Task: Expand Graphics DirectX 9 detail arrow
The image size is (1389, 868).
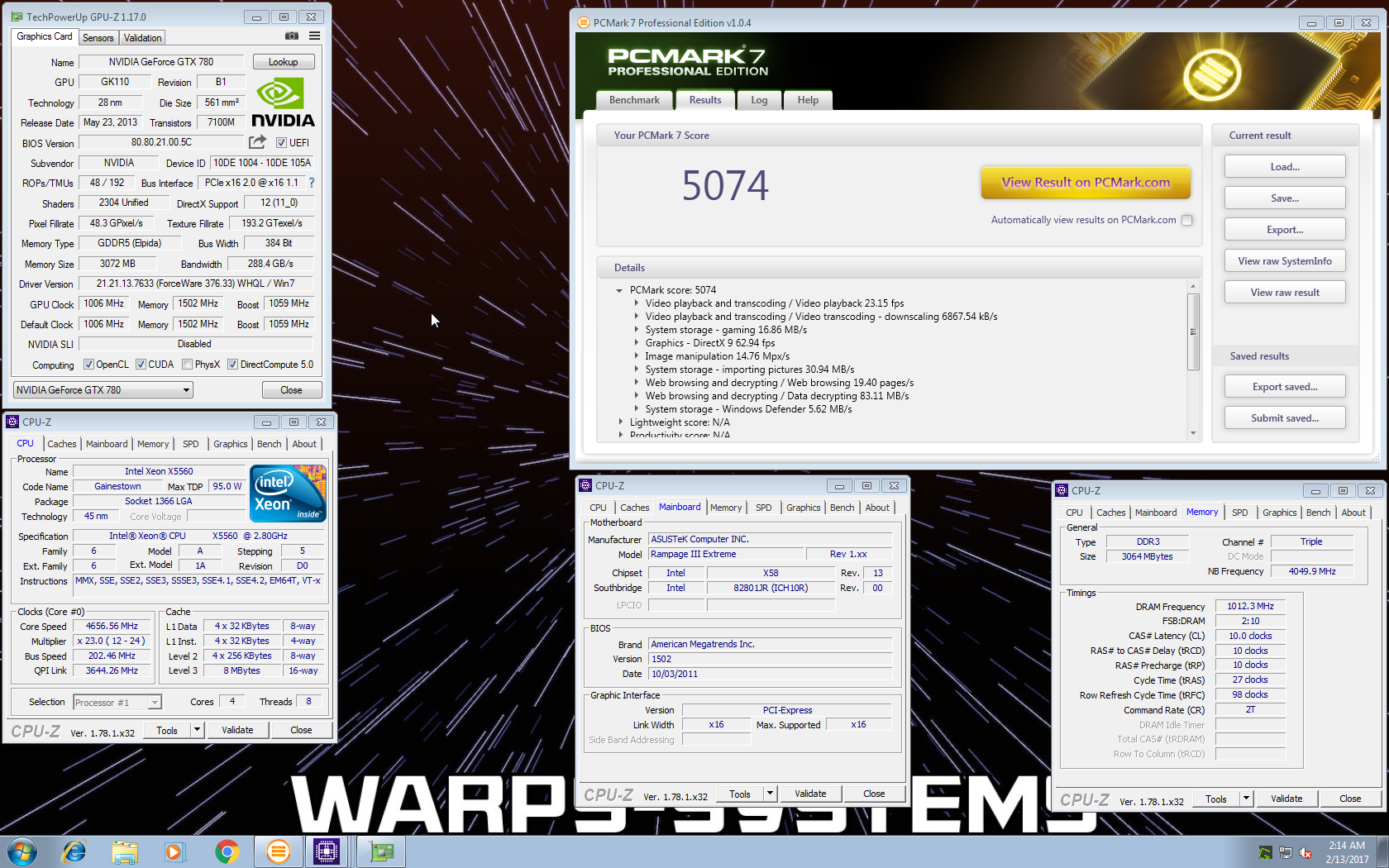Action: click(637, 343)
